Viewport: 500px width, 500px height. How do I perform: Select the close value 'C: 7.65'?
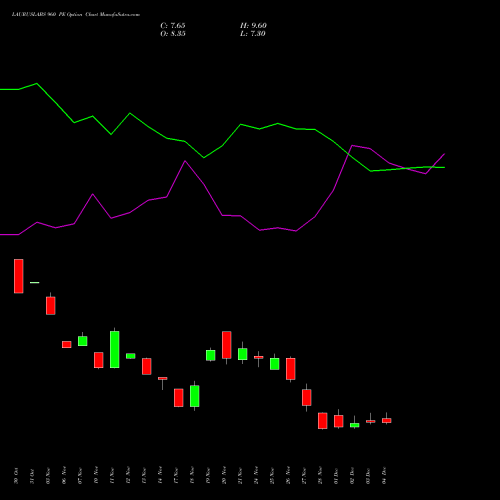point(173,26)
